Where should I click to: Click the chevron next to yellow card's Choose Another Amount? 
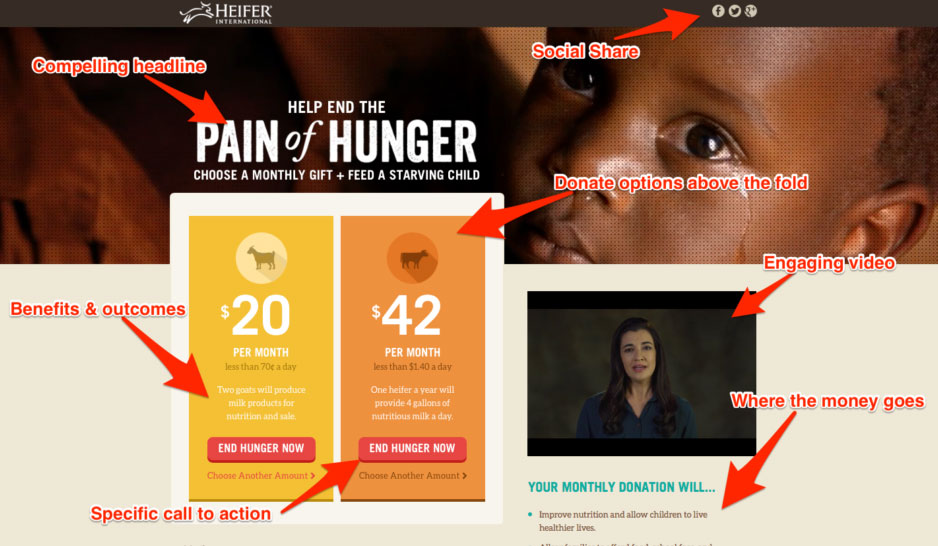[312, 475]
